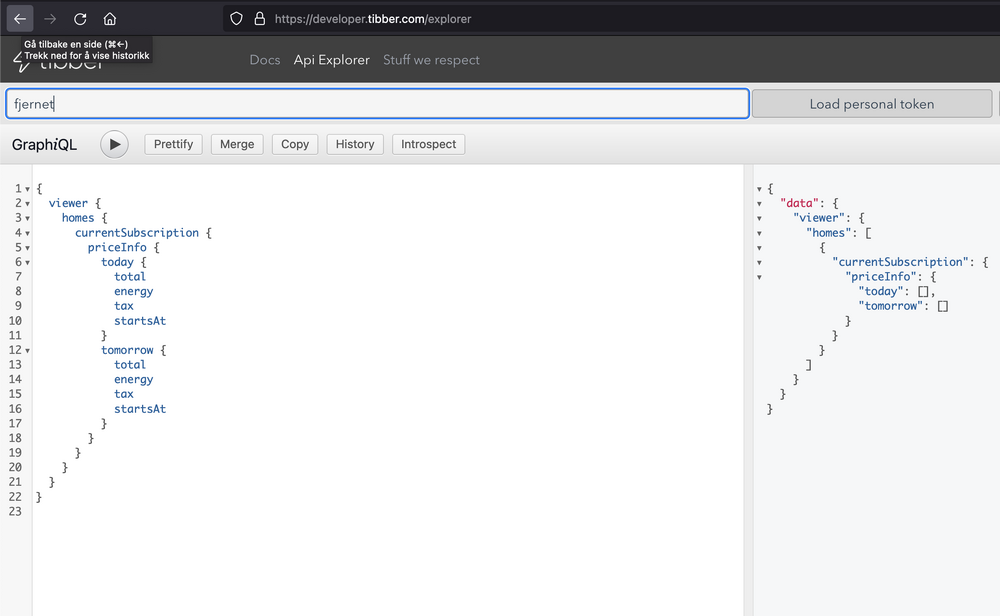1000x616 pixels.
Task: Click the padlock site security icon
Action: click(260, 18)
